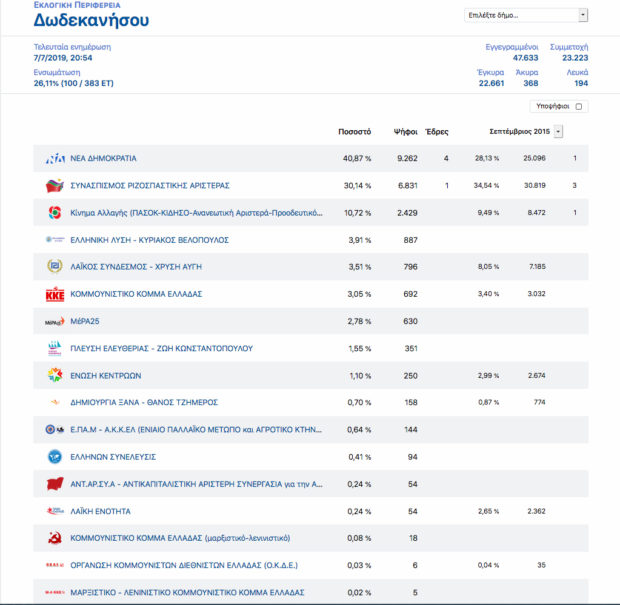
Task: Open the ΕΛΛΗΝΩΝ ΣΥΝΕΛΕΥΣΙΣ link
Action: coord(113,457)
